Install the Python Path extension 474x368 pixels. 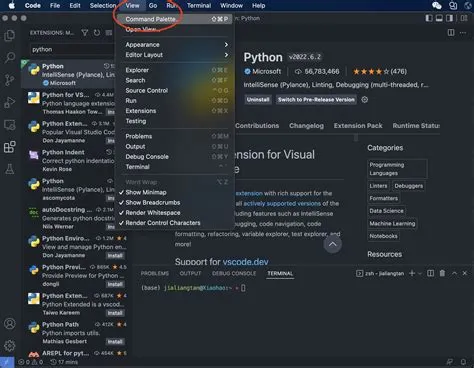(x=115, y=342)
